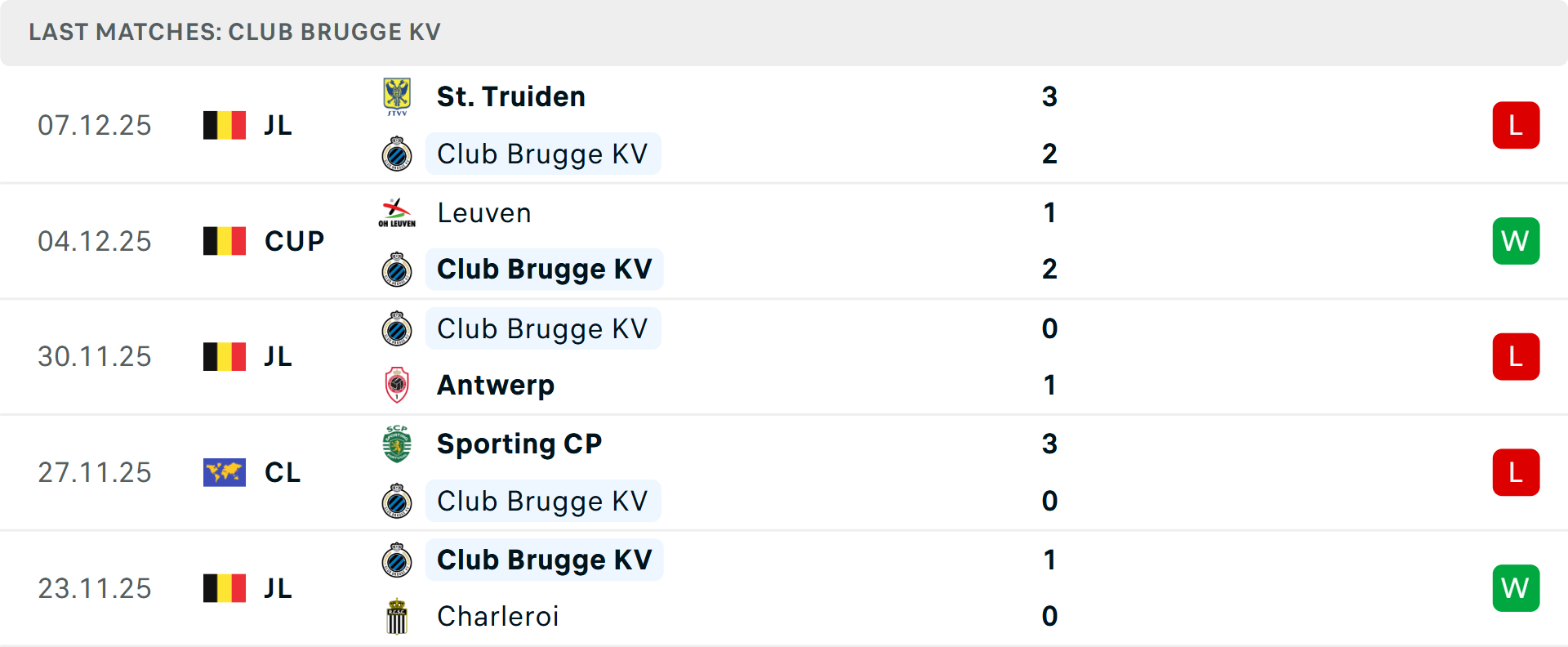1568x647 pixels.
Task: Click the Antwerp club badge
Action: point(398,384)
